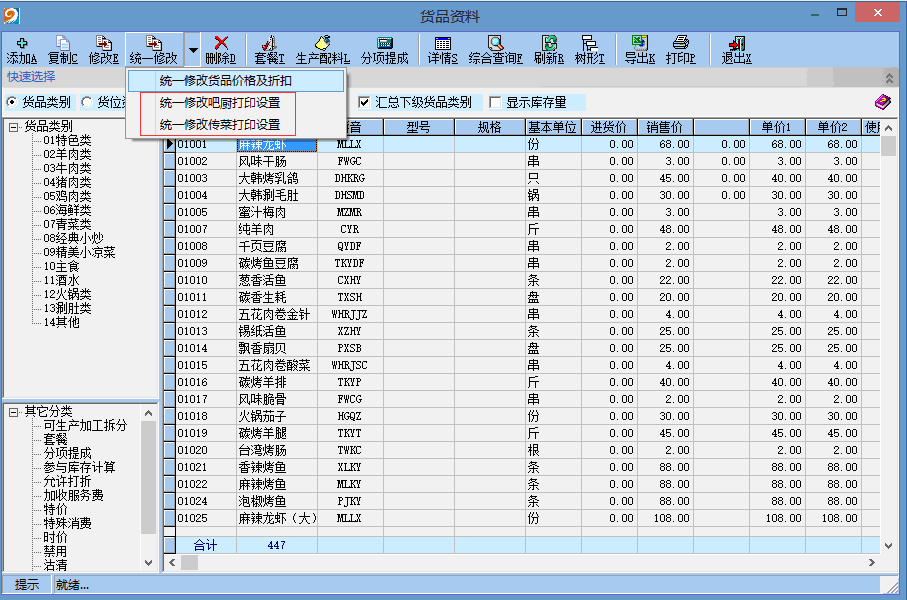Click the horizontal scrollbar right arrow

click(872, 564)
